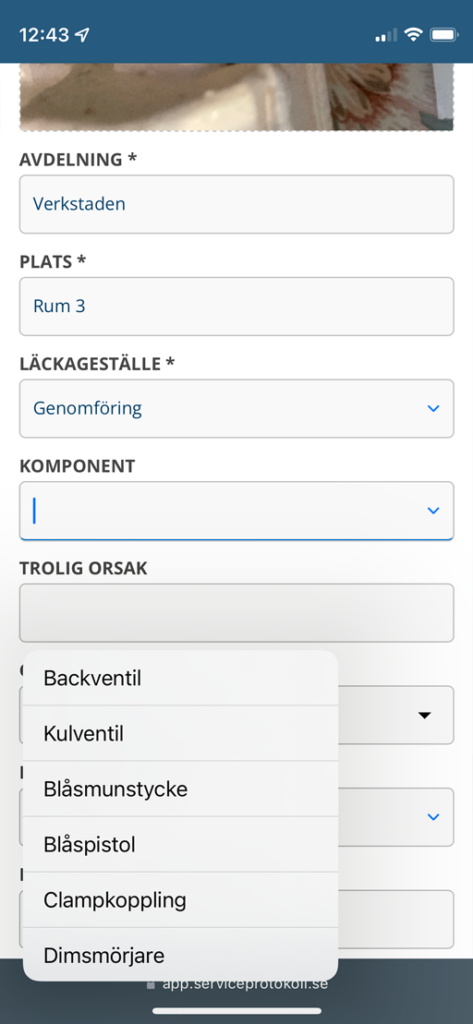Expand the Läckageställe dropdown chevron

(432, 408)
